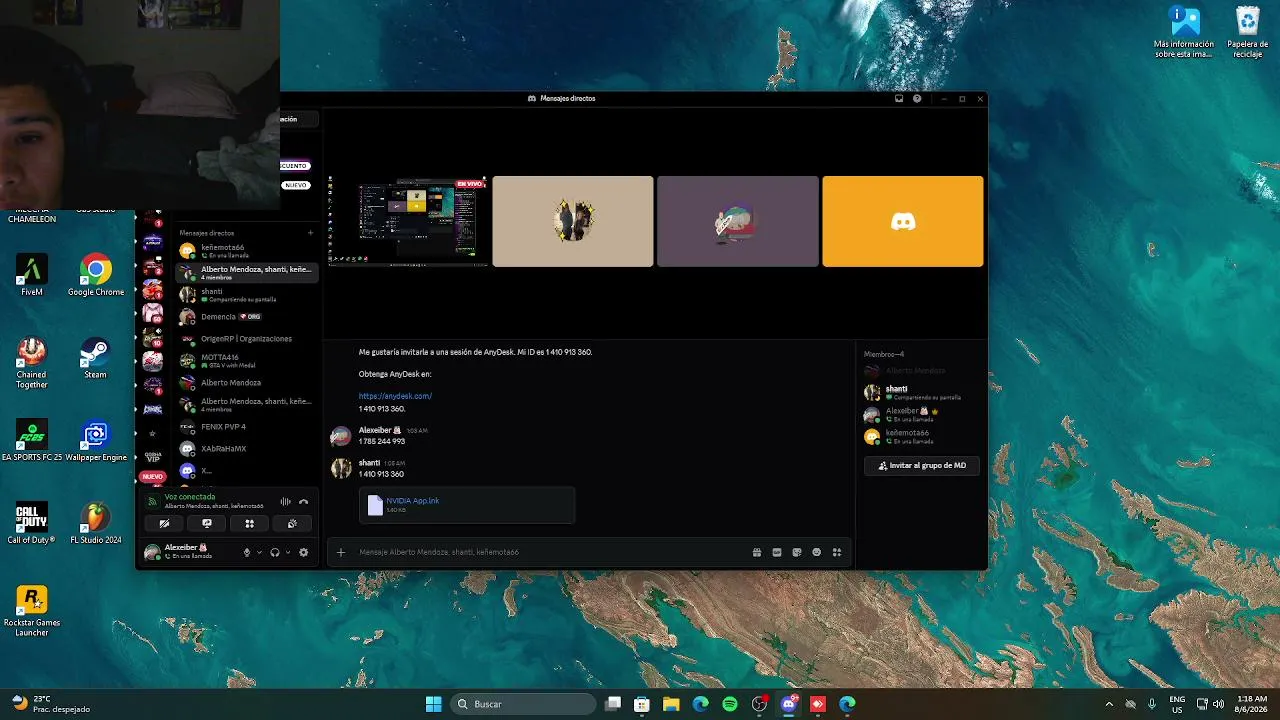Open NVIDIA App.lnk attachment
The image size is (1280, 720).
[x=412, y=500]
